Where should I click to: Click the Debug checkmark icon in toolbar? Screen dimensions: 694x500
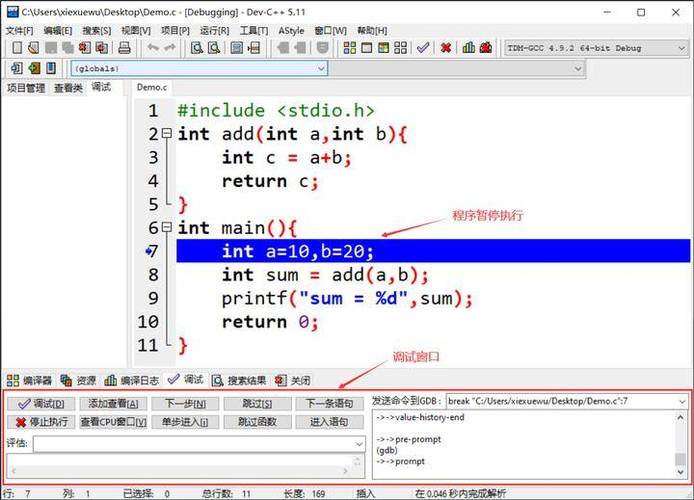423,48
